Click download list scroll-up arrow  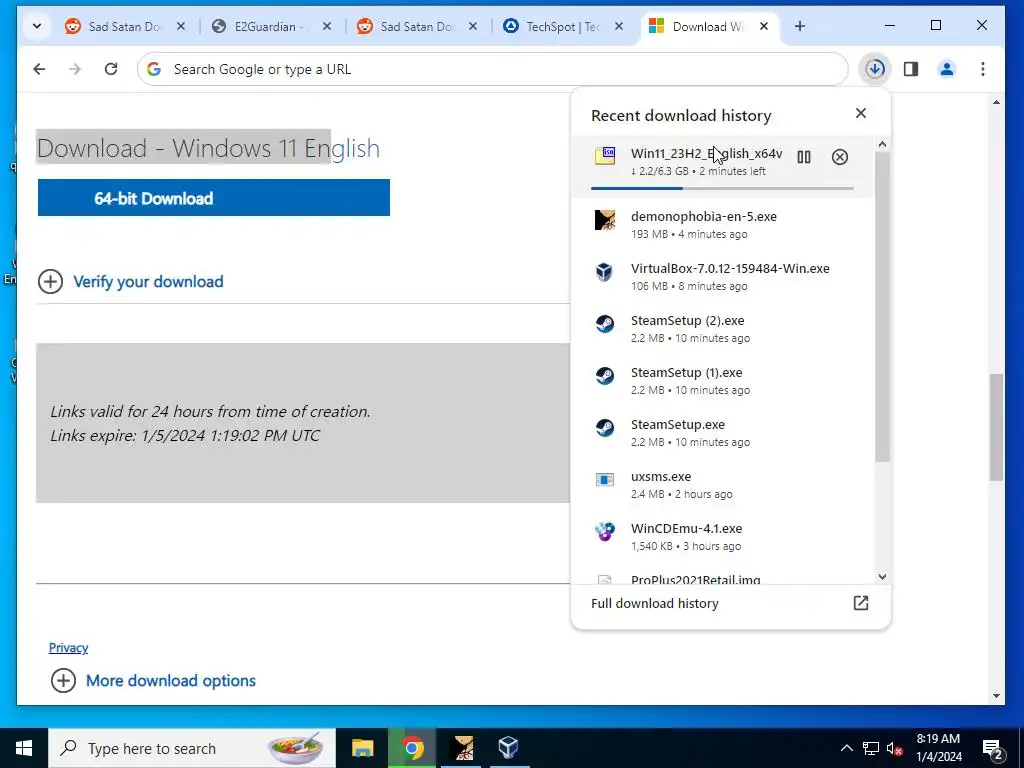coord(882,144)
